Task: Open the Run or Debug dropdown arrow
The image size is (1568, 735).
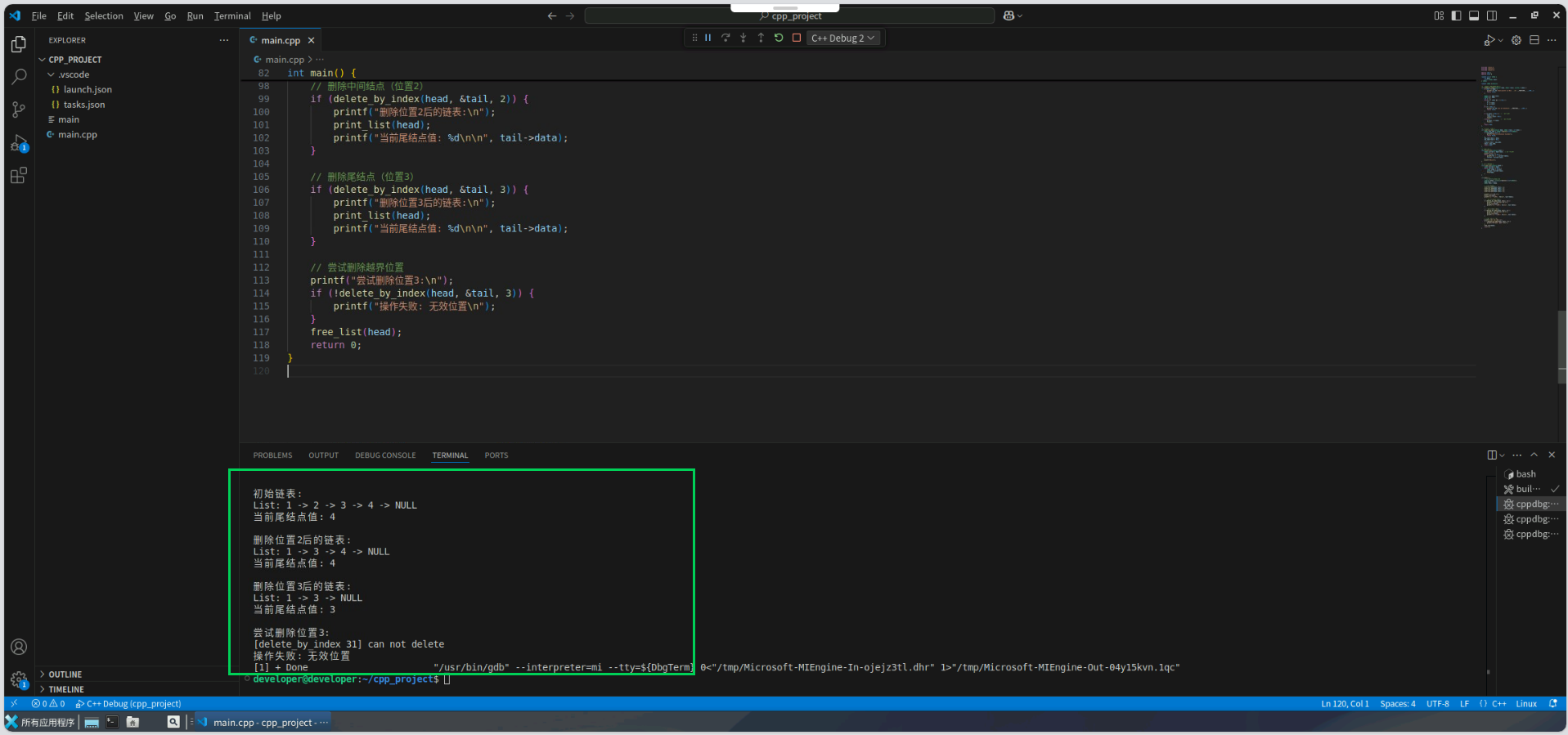Action: [x=1500, y=40]
